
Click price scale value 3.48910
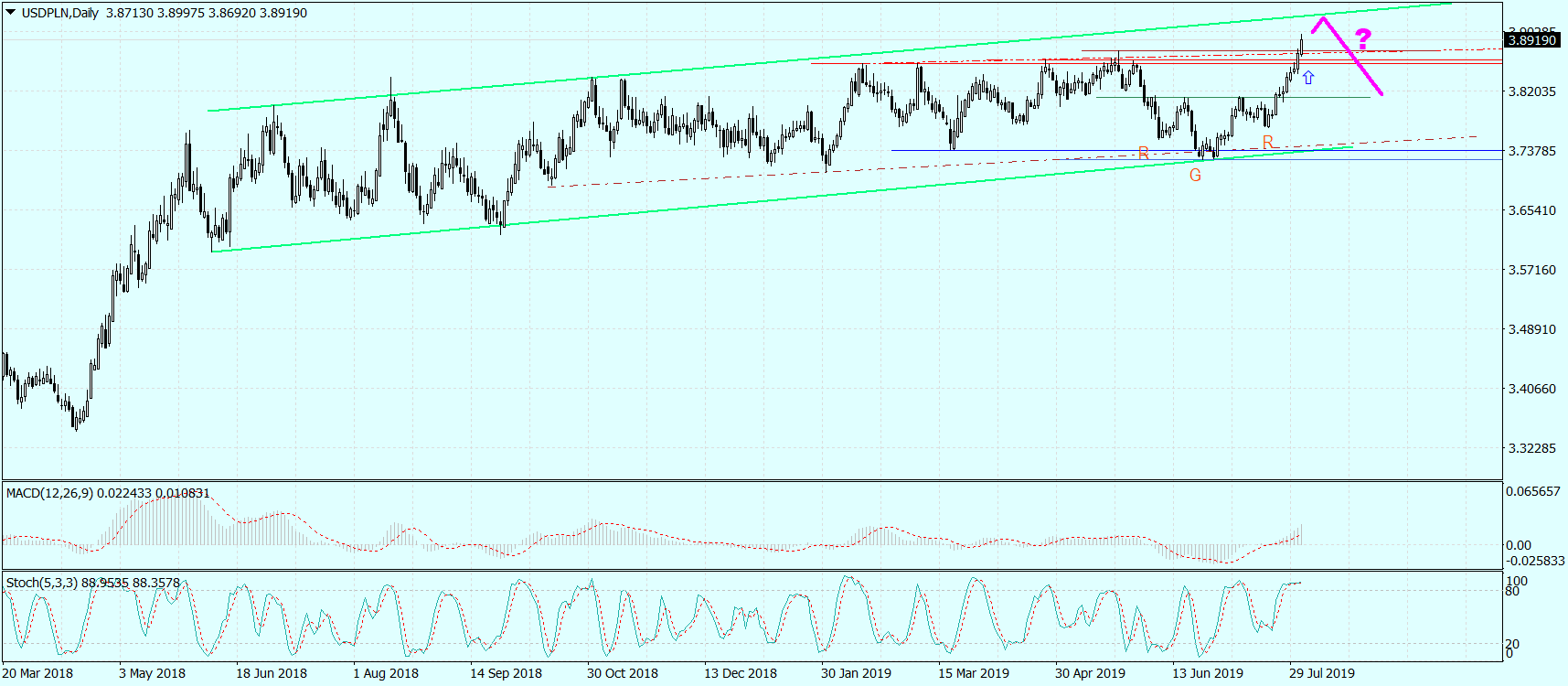(1532, 329)
